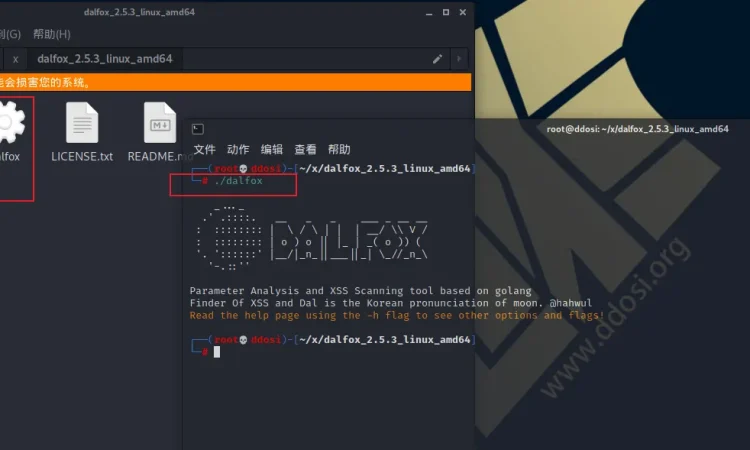
Task: Select the dalfox executable gear icon
Action: [11, 122]
